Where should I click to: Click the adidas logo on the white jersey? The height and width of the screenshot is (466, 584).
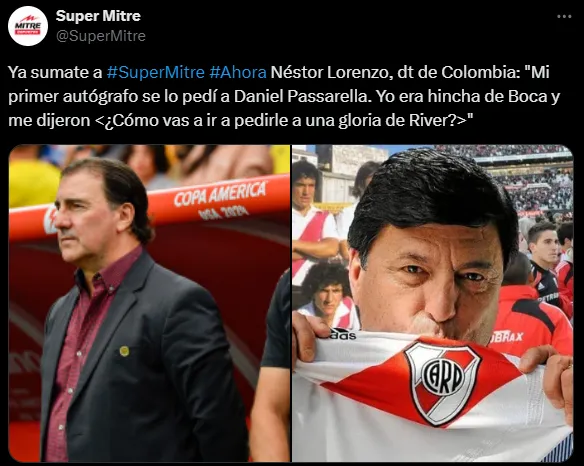[x=343, y=333]
